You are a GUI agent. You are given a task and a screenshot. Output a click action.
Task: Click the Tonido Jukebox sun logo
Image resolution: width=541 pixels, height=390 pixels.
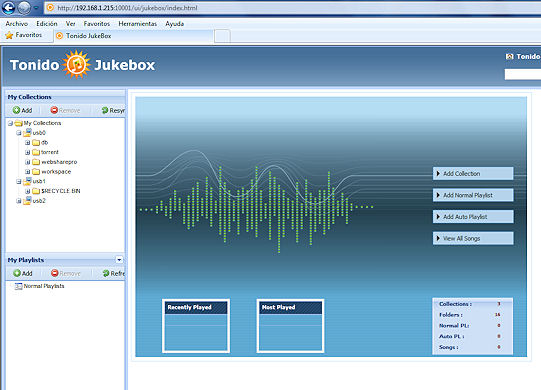pyautogui.click(x=76, y=65)
